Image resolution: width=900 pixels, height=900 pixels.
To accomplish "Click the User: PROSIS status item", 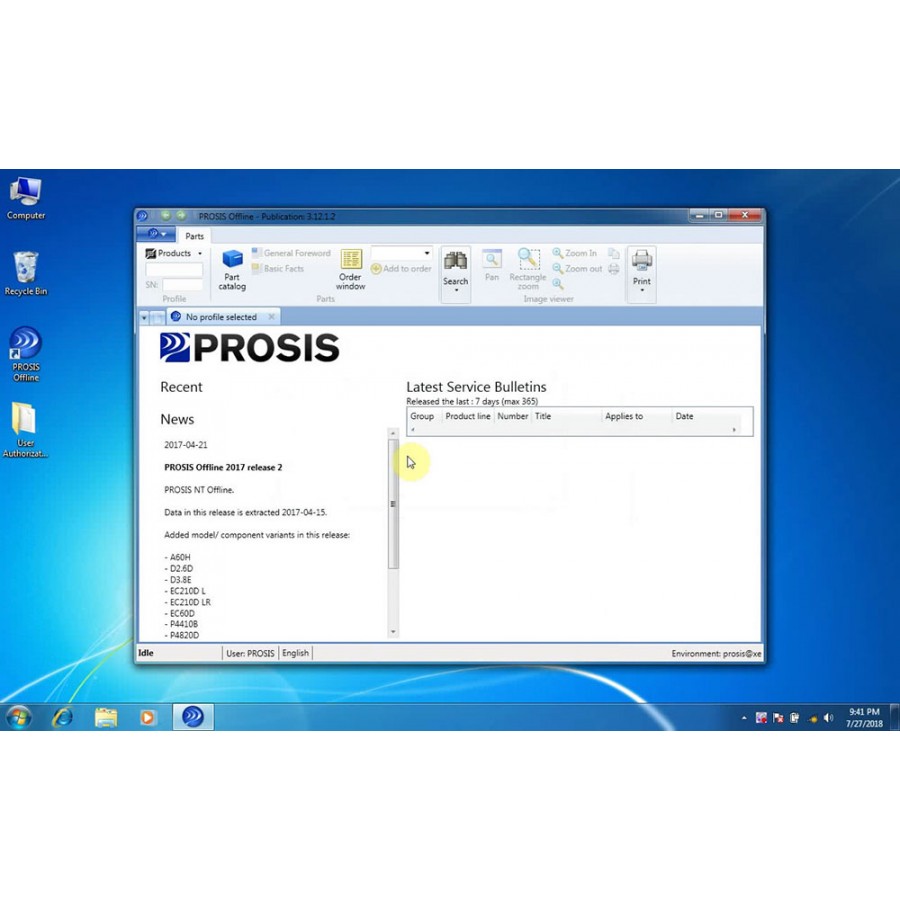I will (250, 653).
